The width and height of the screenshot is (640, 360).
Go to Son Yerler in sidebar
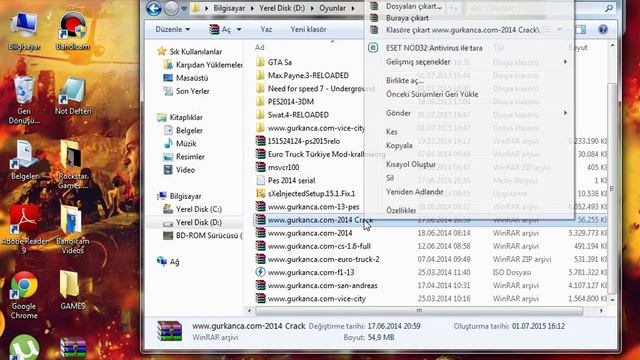coord(187,91)
